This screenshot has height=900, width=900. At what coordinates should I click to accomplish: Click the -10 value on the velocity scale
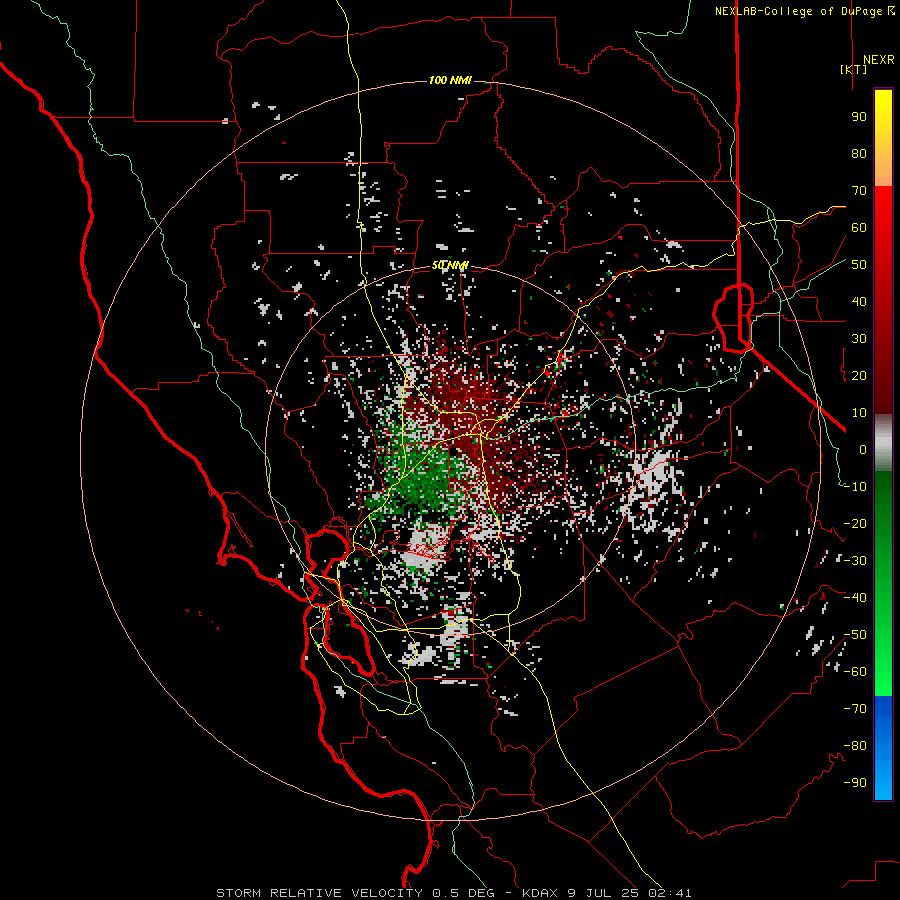pyautogui.click(x=855, y=487)
